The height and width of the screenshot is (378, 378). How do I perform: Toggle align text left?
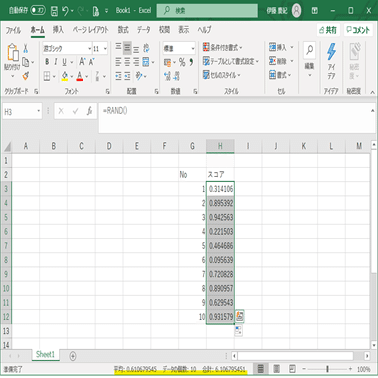click(x=118, y=62)
